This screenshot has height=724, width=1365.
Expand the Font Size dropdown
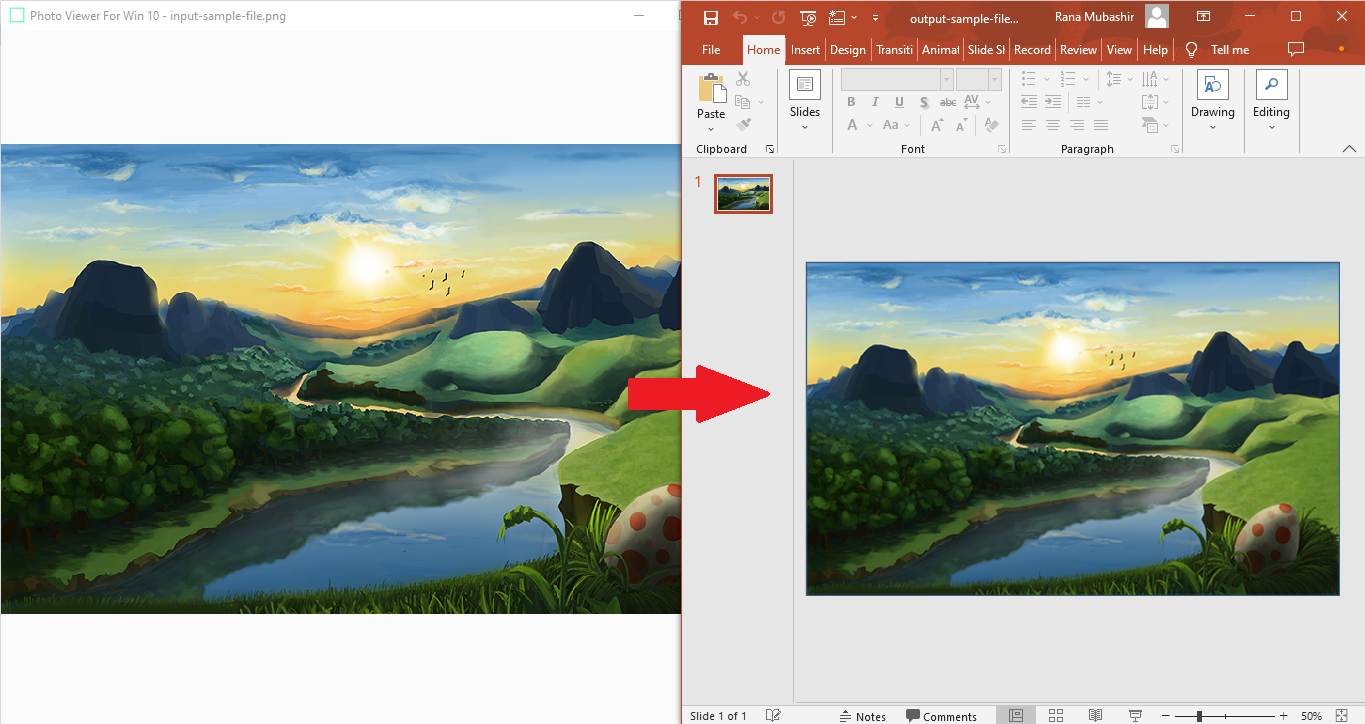coord(994,78)
